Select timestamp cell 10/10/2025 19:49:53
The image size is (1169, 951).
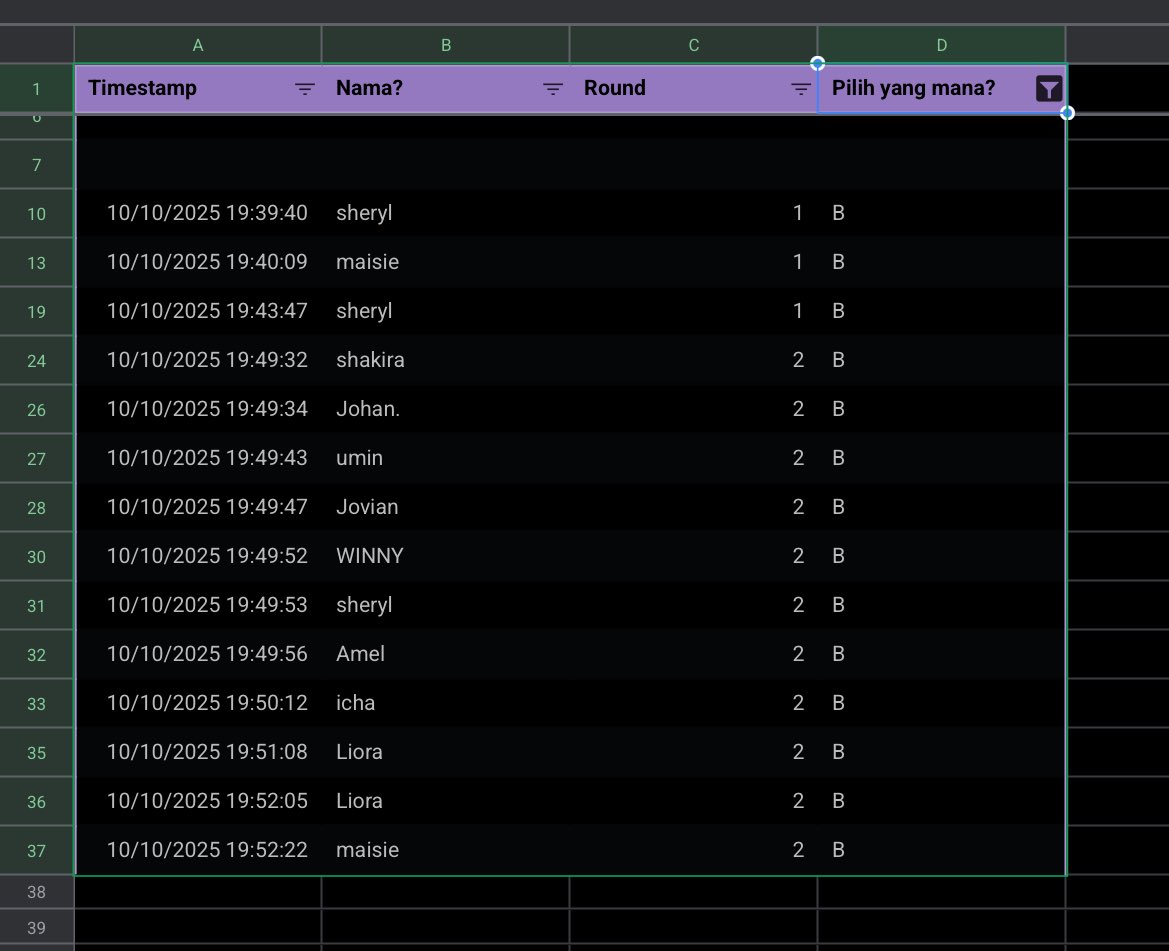(198, 605)
